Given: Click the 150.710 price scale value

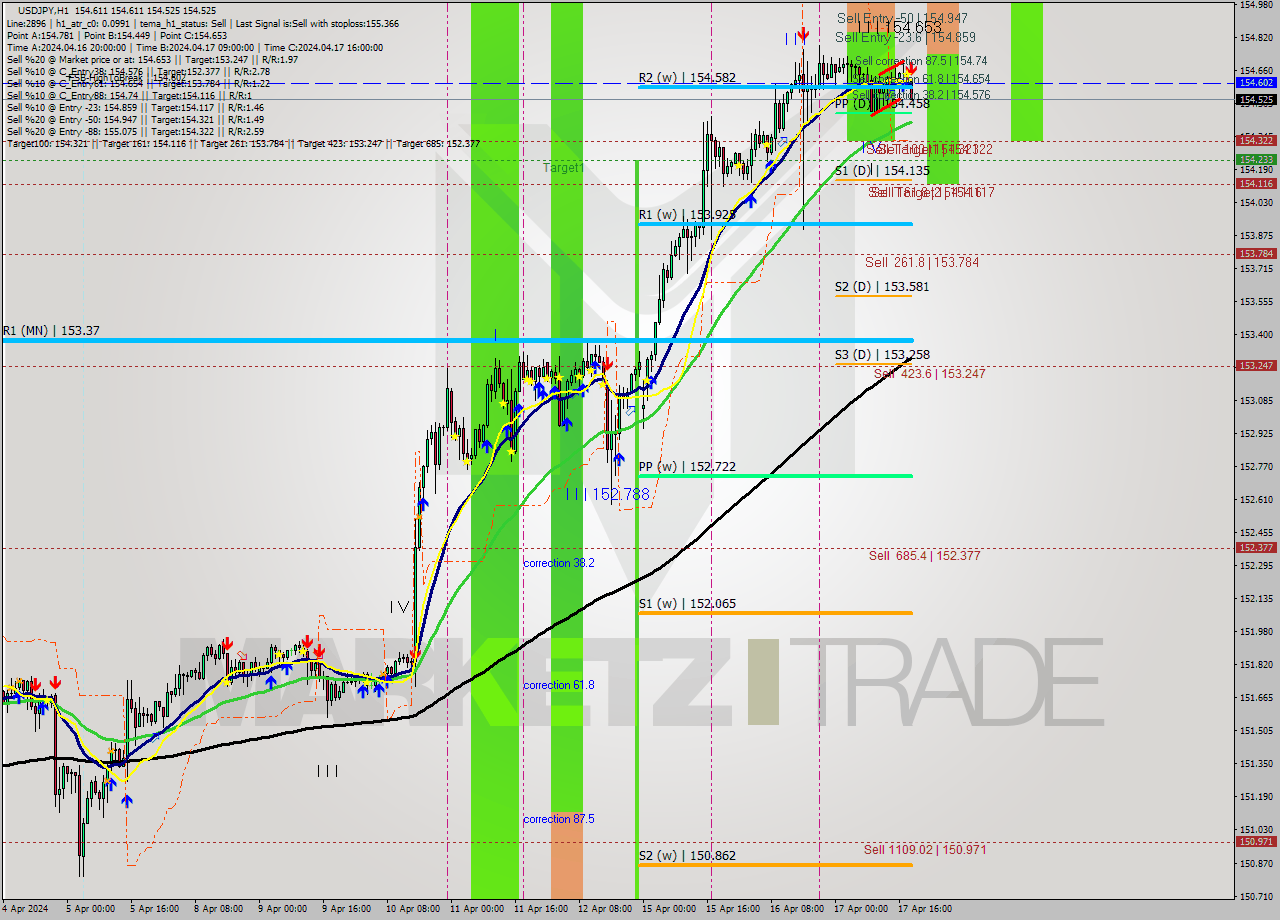Looking at the screenshot, I should coord(1256,895).
